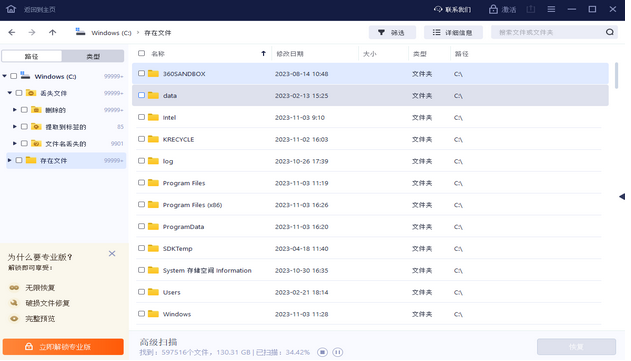Click the vertical scrollbar of file list
The width and height of the screenshot is (631, 361).
tap(616, 75)
